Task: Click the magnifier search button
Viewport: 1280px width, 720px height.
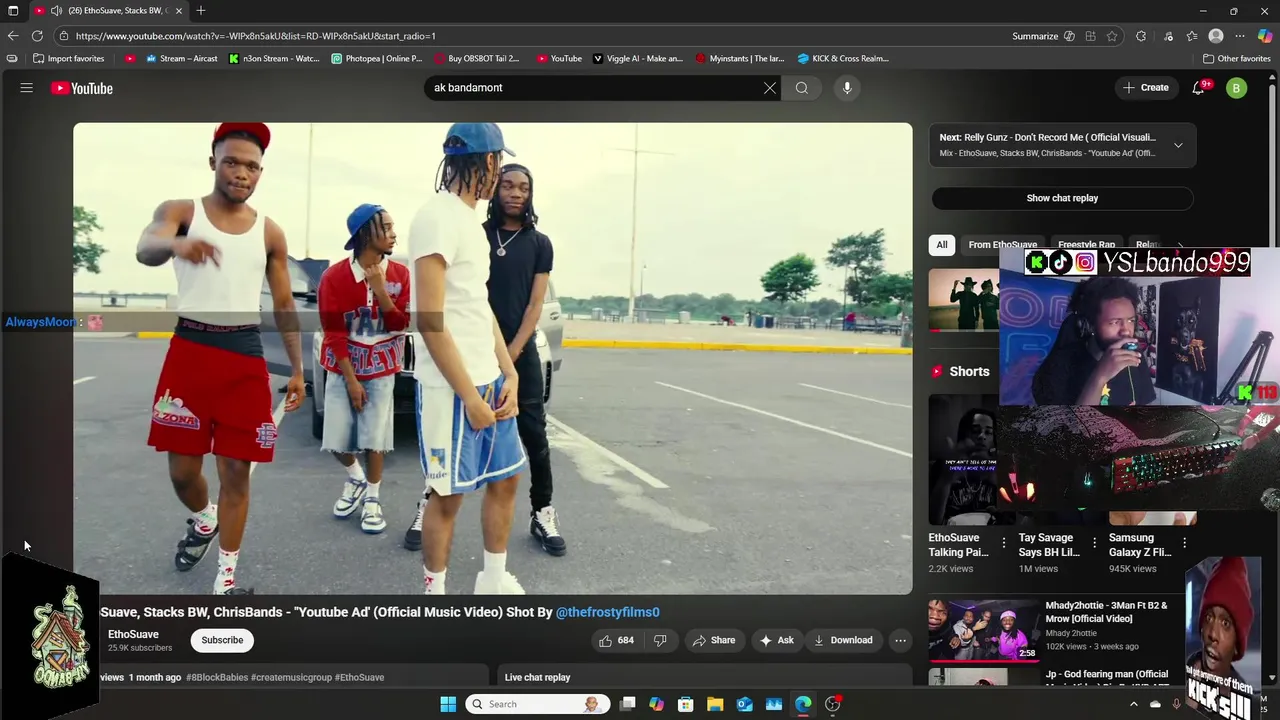Action: click(x=802, y=88)
